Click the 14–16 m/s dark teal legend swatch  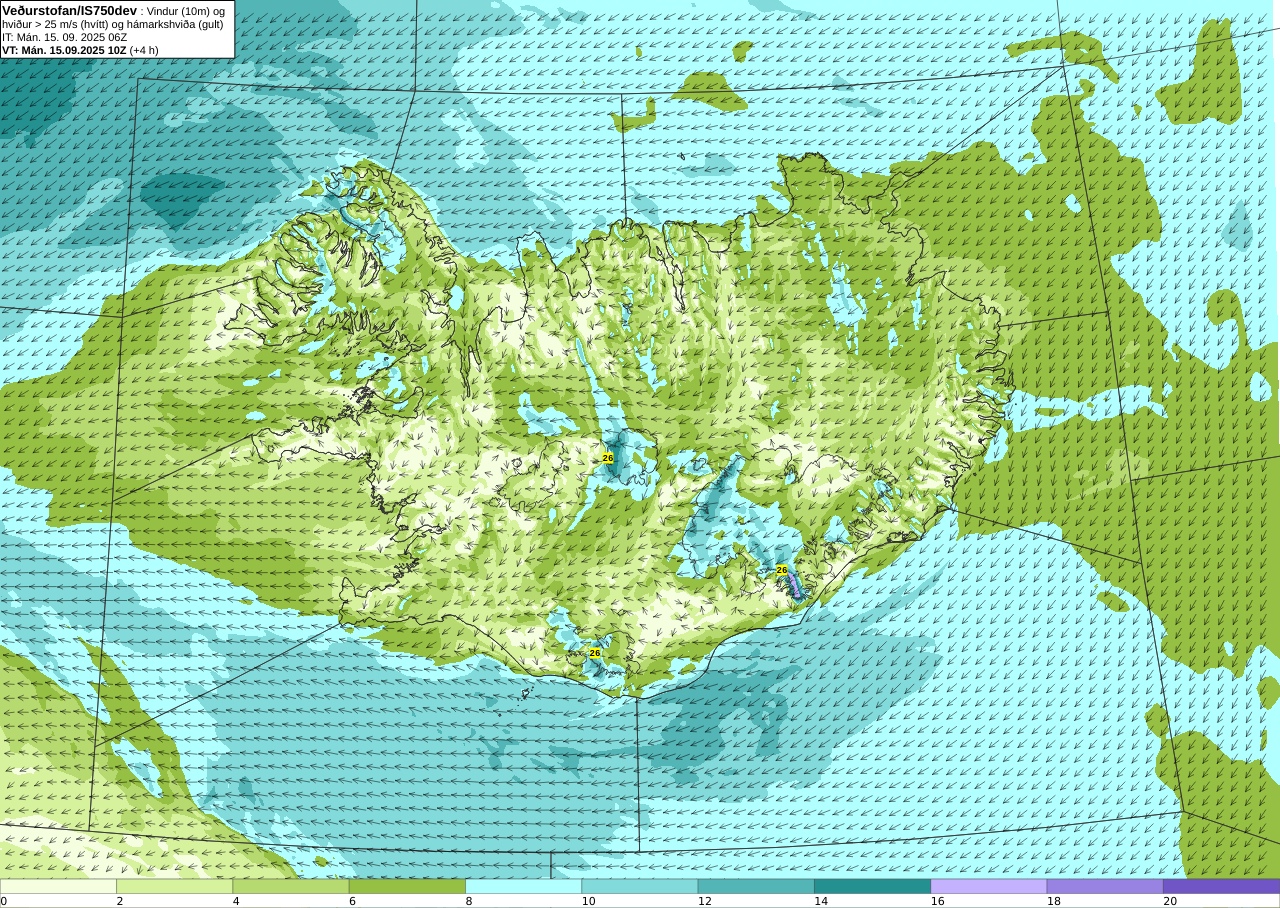(872, 886)
